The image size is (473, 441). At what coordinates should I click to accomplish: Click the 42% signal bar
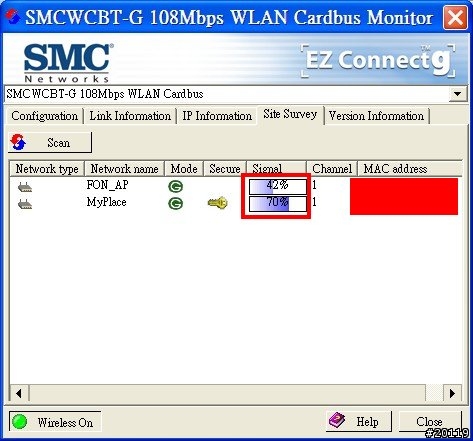pos(278,187)
